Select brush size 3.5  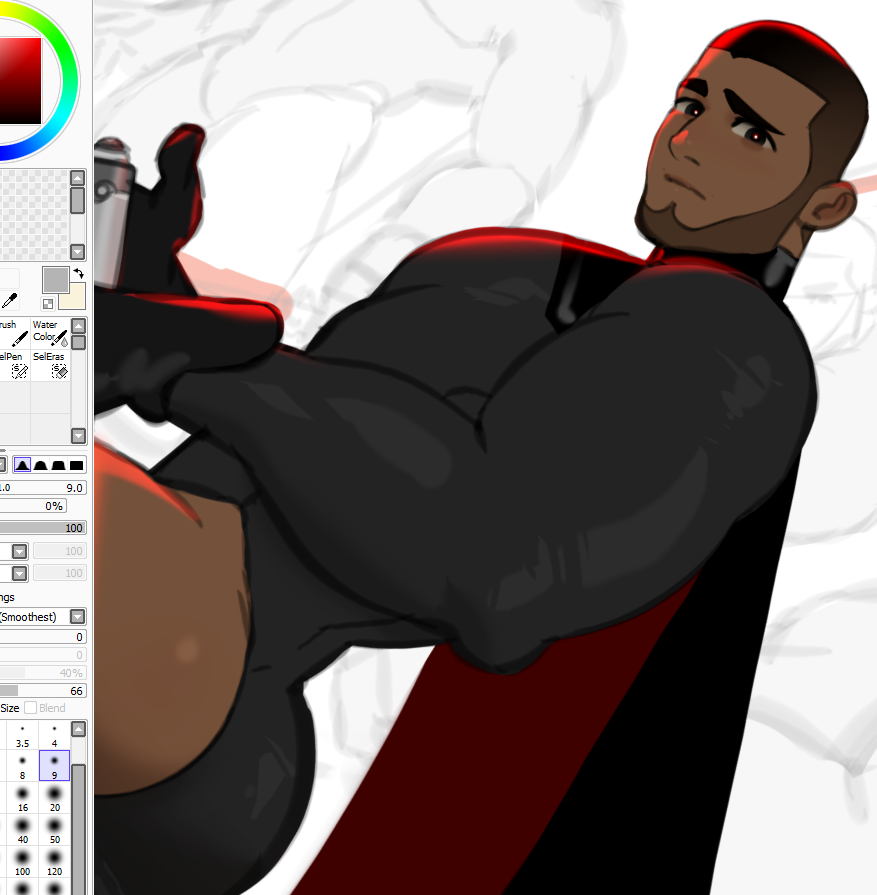coord(22,735)
